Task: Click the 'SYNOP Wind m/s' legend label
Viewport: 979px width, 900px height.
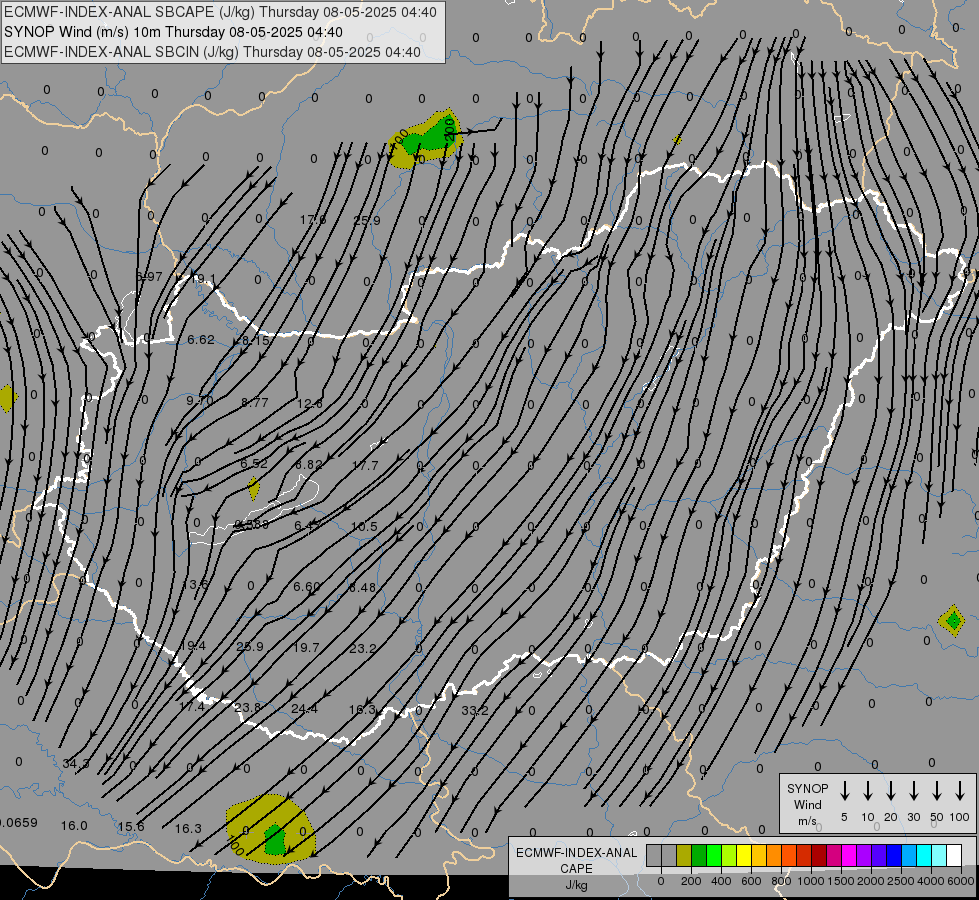Action: click(x=807, y=804)
